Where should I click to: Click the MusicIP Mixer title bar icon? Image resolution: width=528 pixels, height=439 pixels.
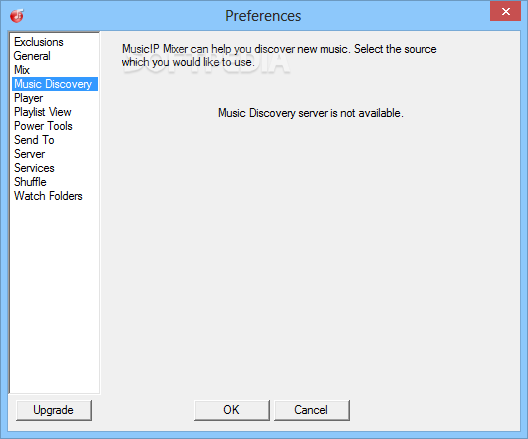[x=17, y=16]
